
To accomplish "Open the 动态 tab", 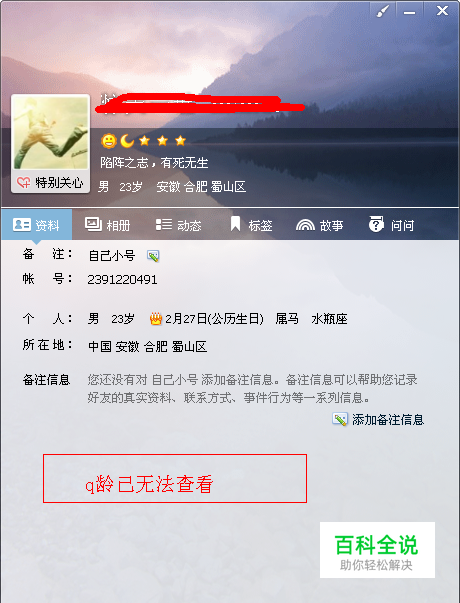I will point(178,225).
